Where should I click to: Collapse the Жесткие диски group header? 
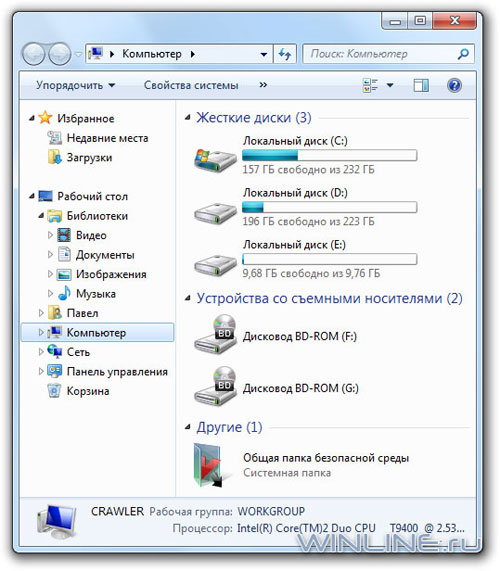(188, 117)
